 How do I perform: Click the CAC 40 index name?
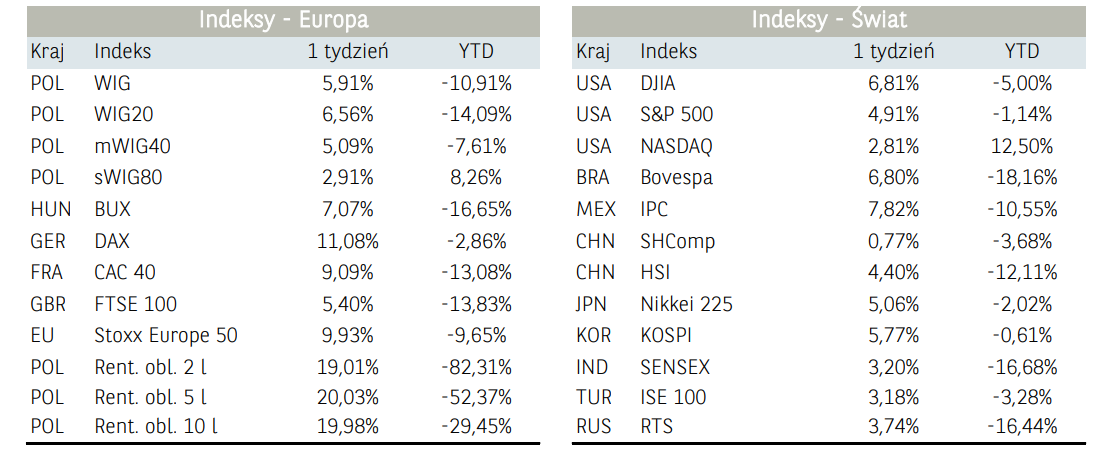pos(125,272)
